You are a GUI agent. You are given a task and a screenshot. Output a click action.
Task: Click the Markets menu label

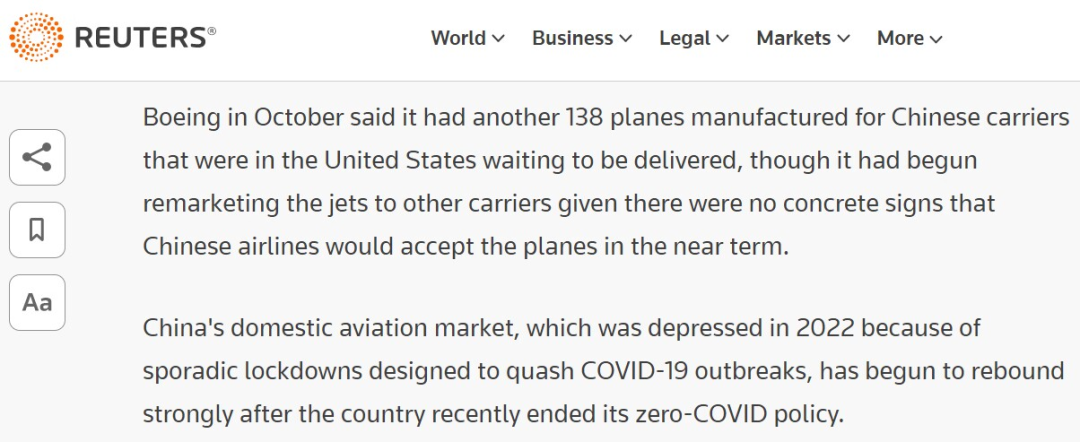click(793, 38)
